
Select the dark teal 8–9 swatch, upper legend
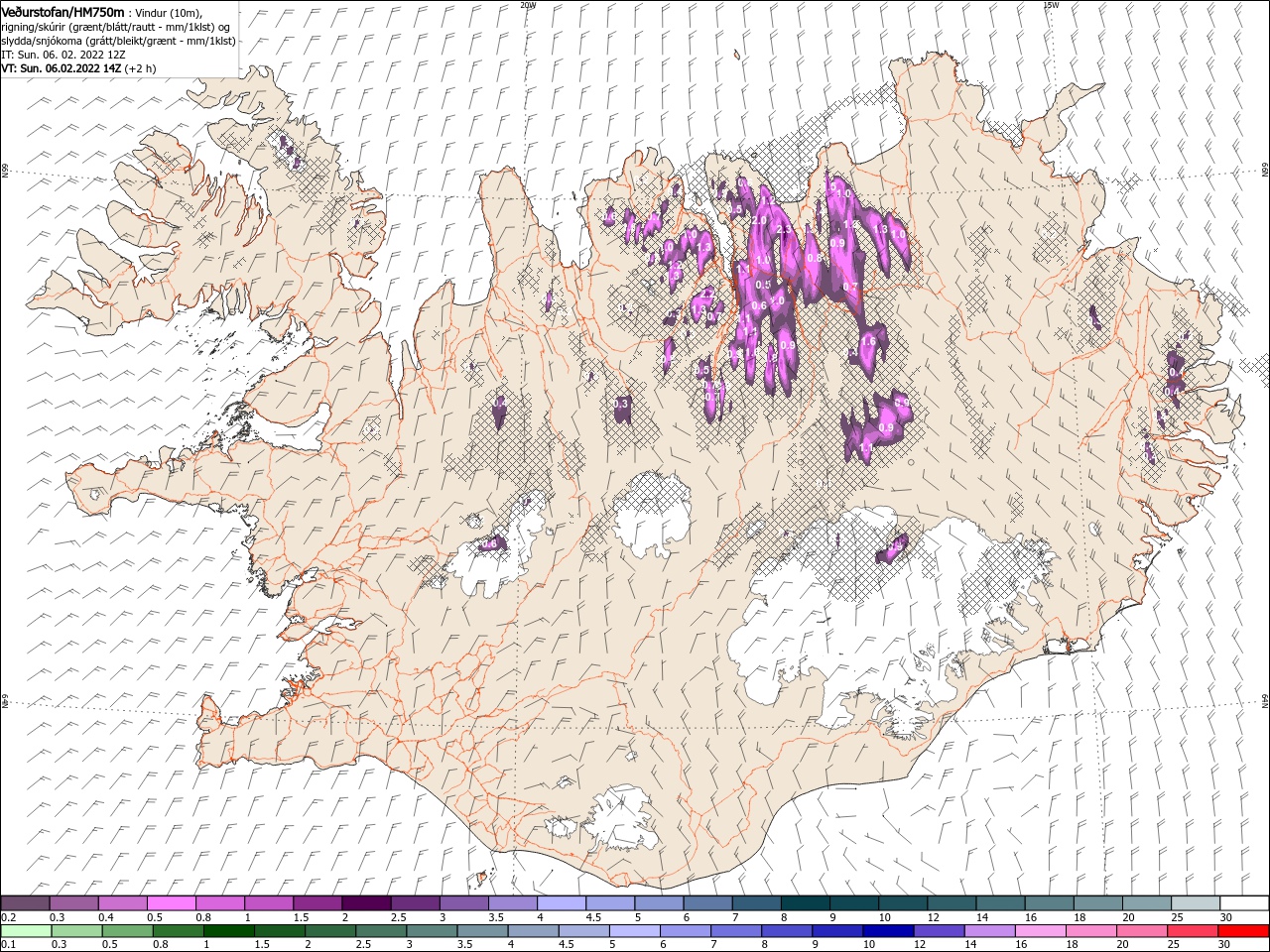(x=805, y=903)
